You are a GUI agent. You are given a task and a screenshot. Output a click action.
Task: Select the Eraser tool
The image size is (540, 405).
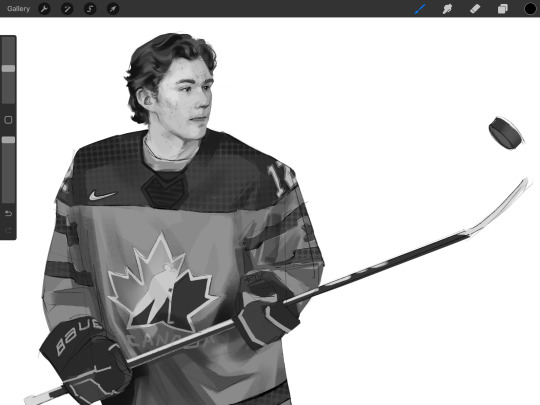475,9
